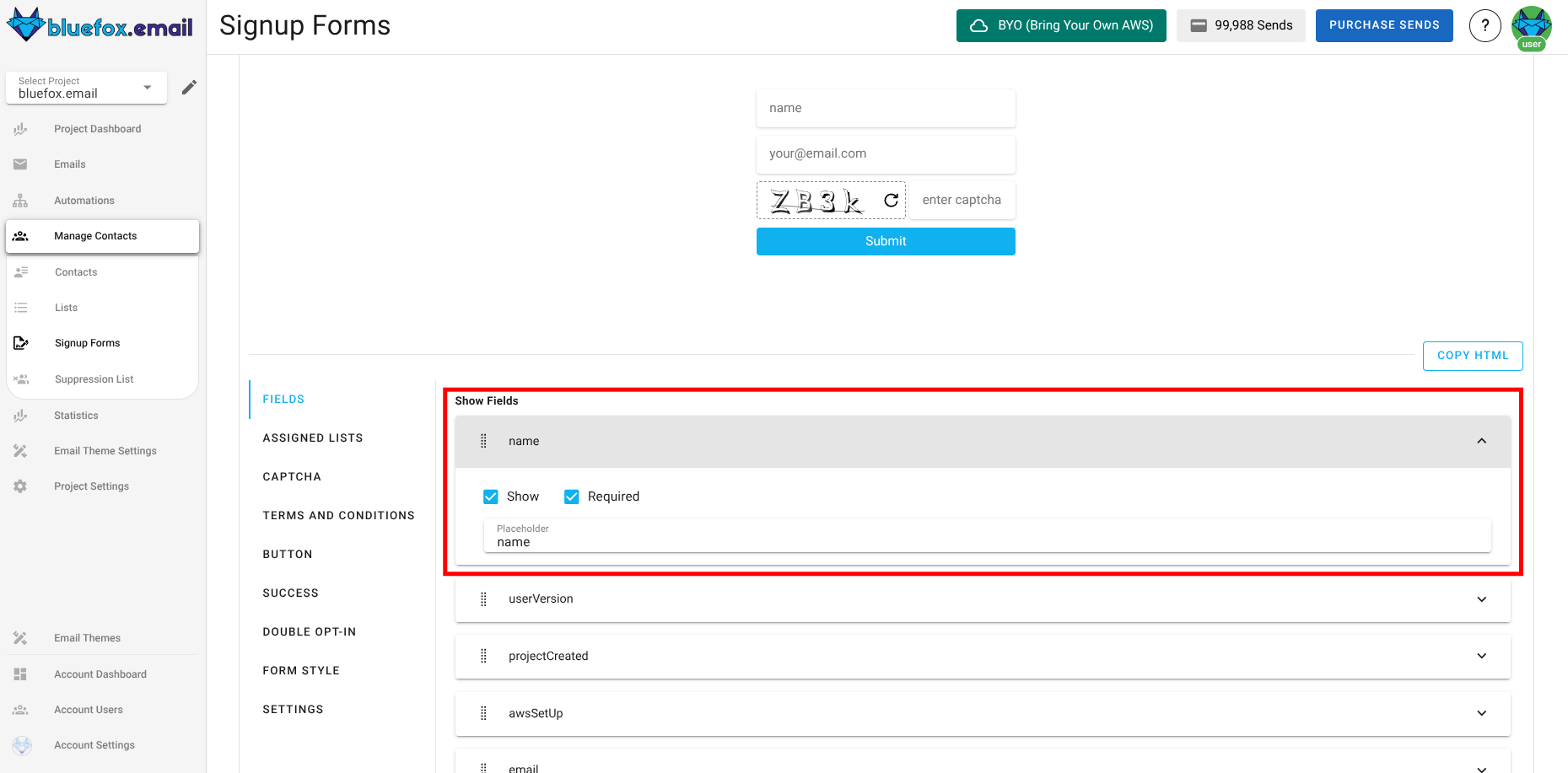Viewport: 1568px width, 773px height.
Task: Open Email Theme Settings
Action: click(x=105, y=450)
